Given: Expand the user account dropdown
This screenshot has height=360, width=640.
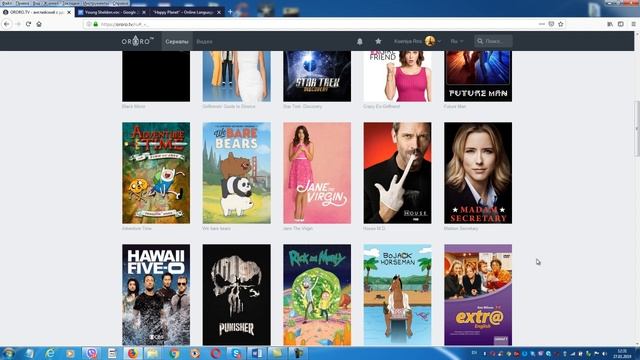Looking at the screenshot, I should (440, 41).
